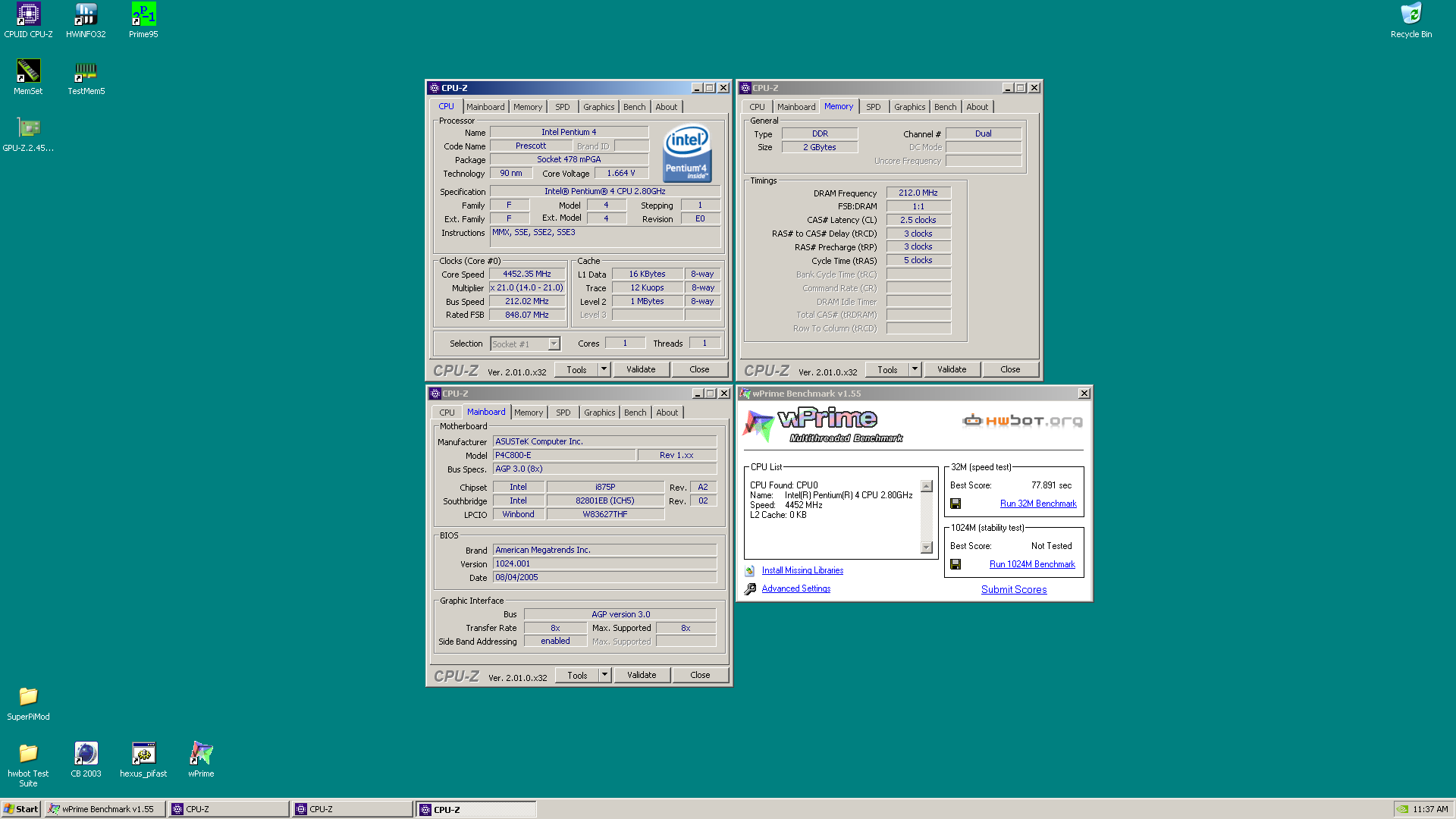Screen dimensions: 1456x819
Task: Open Advanced Settings link
Action: 796,588
